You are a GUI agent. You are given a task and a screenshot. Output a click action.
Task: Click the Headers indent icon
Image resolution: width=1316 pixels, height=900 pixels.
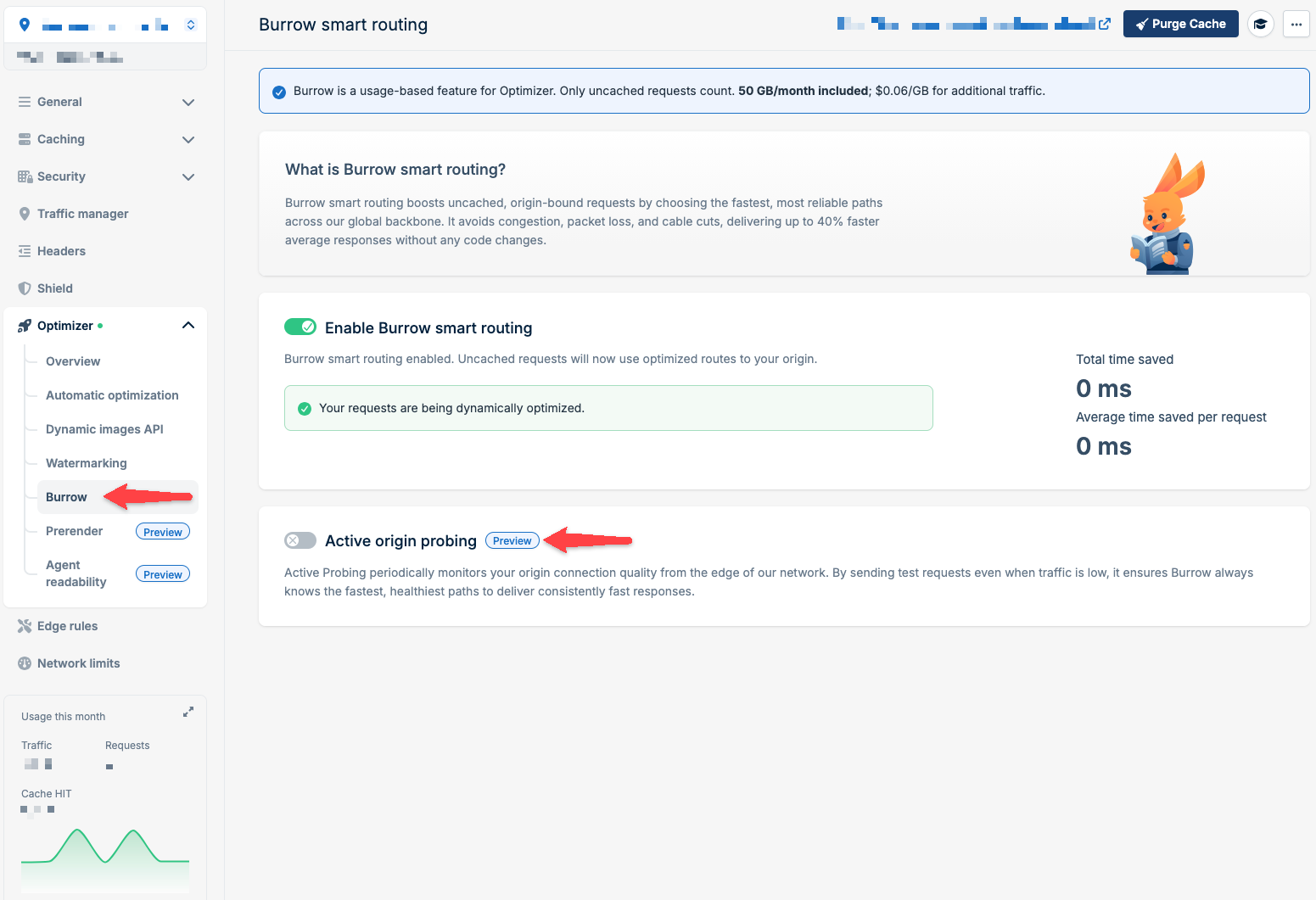pyautogui.click(x=25, y=251)
